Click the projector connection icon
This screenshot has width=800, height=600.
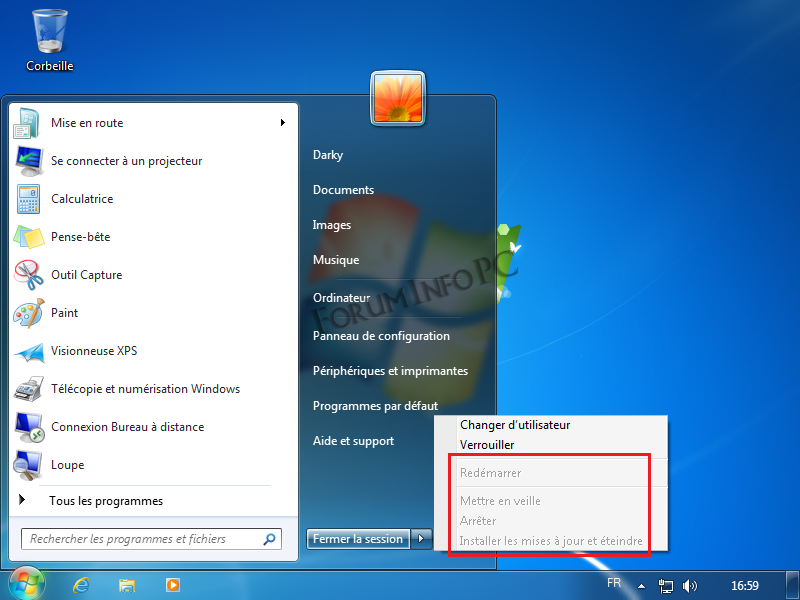[x=29, y=161]
